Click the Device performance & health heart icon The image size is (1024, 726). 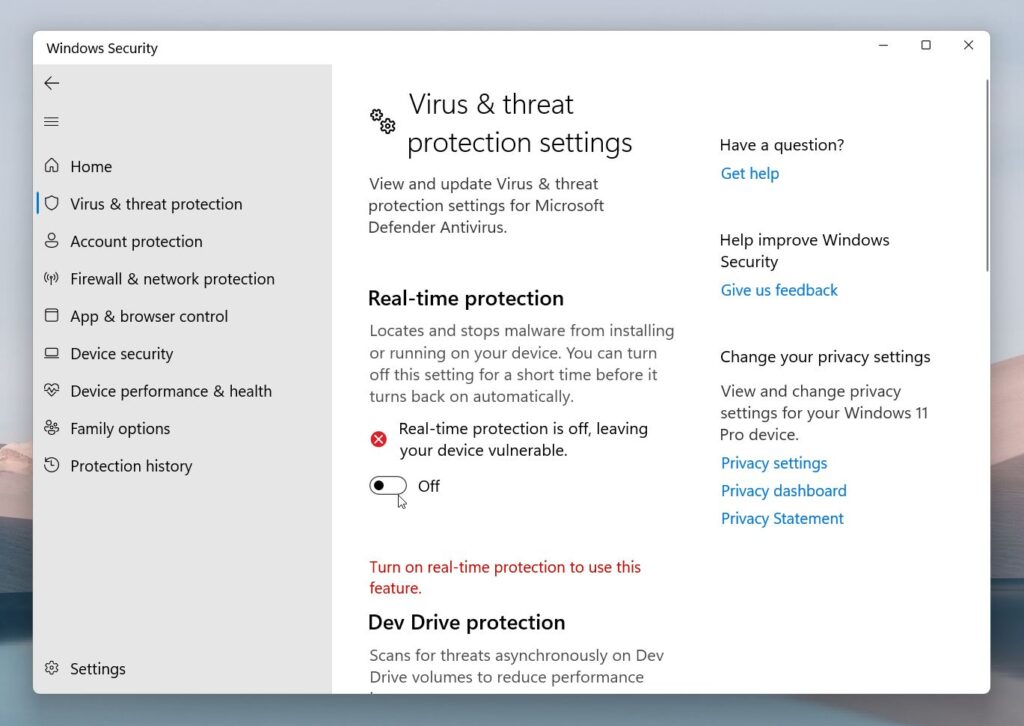pos(52,390)
